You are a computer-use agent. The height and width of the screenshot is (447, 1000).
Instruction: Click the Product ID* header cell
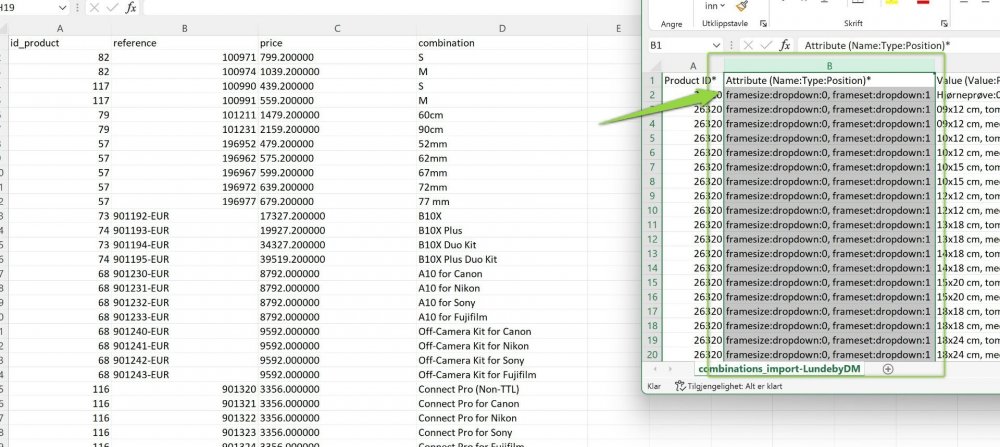click(693, 80)
